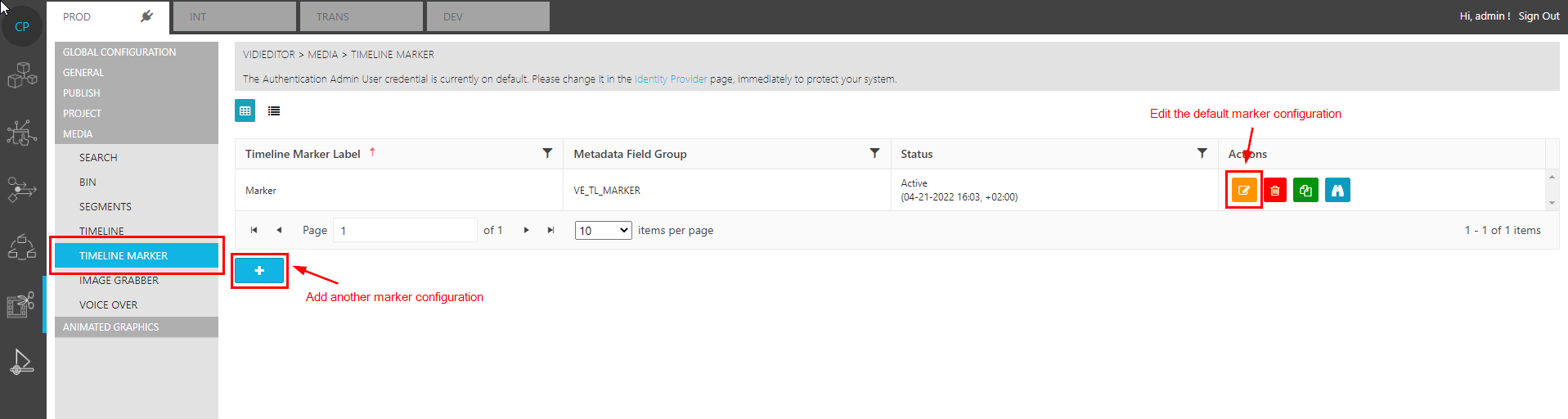Click the blue binoculars icon
Screen dimensions: 1568x419
coord(1337,191)
